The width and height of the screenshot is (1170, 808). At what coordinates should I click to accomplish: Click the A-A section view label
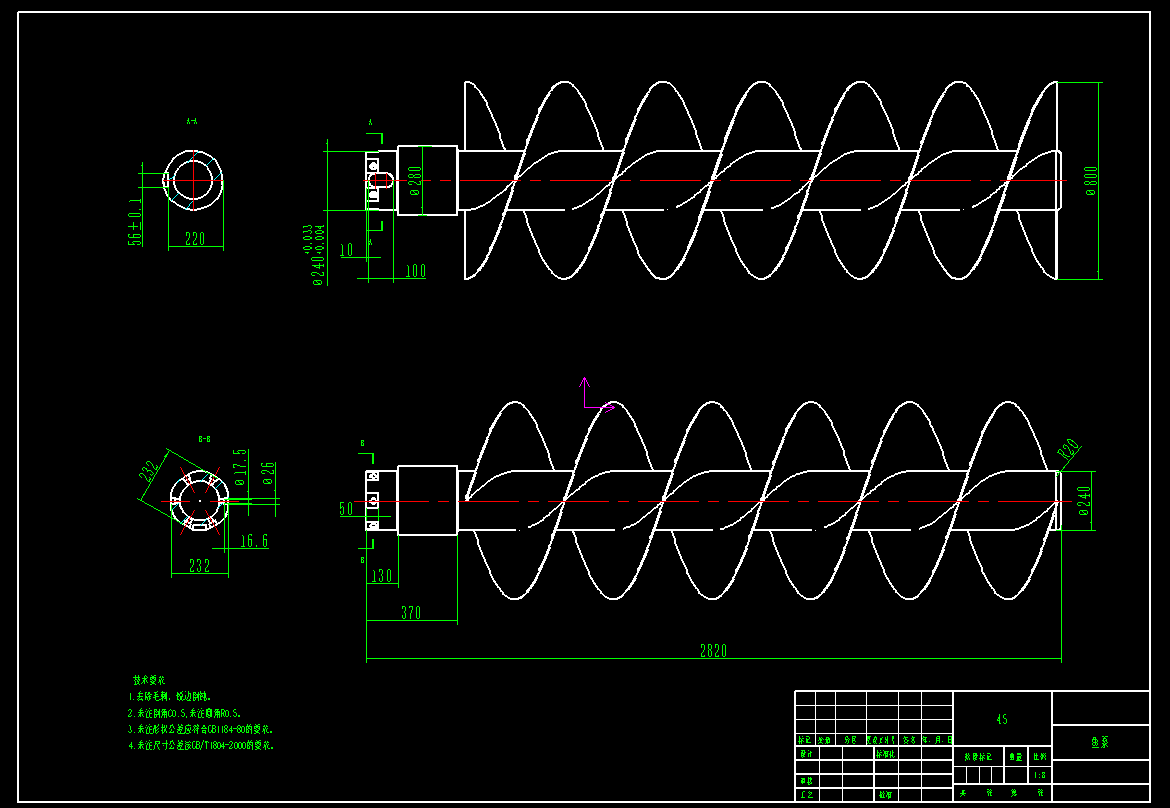[192, 121]
